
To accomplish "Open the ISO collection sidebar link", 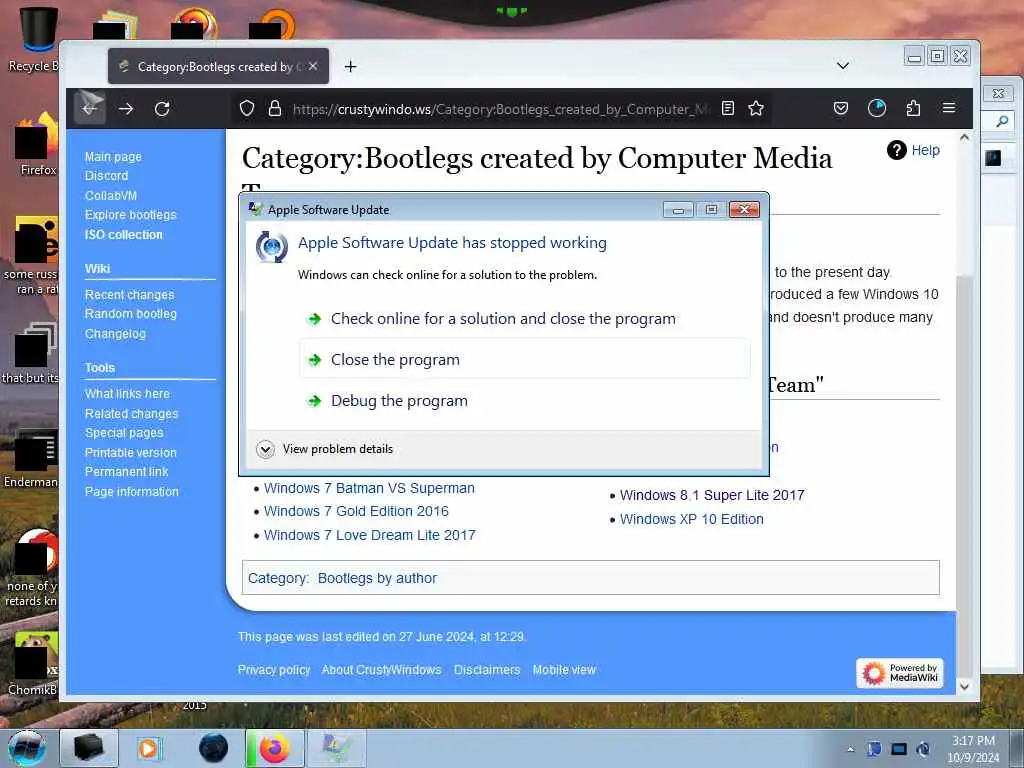I will point(123,234).
